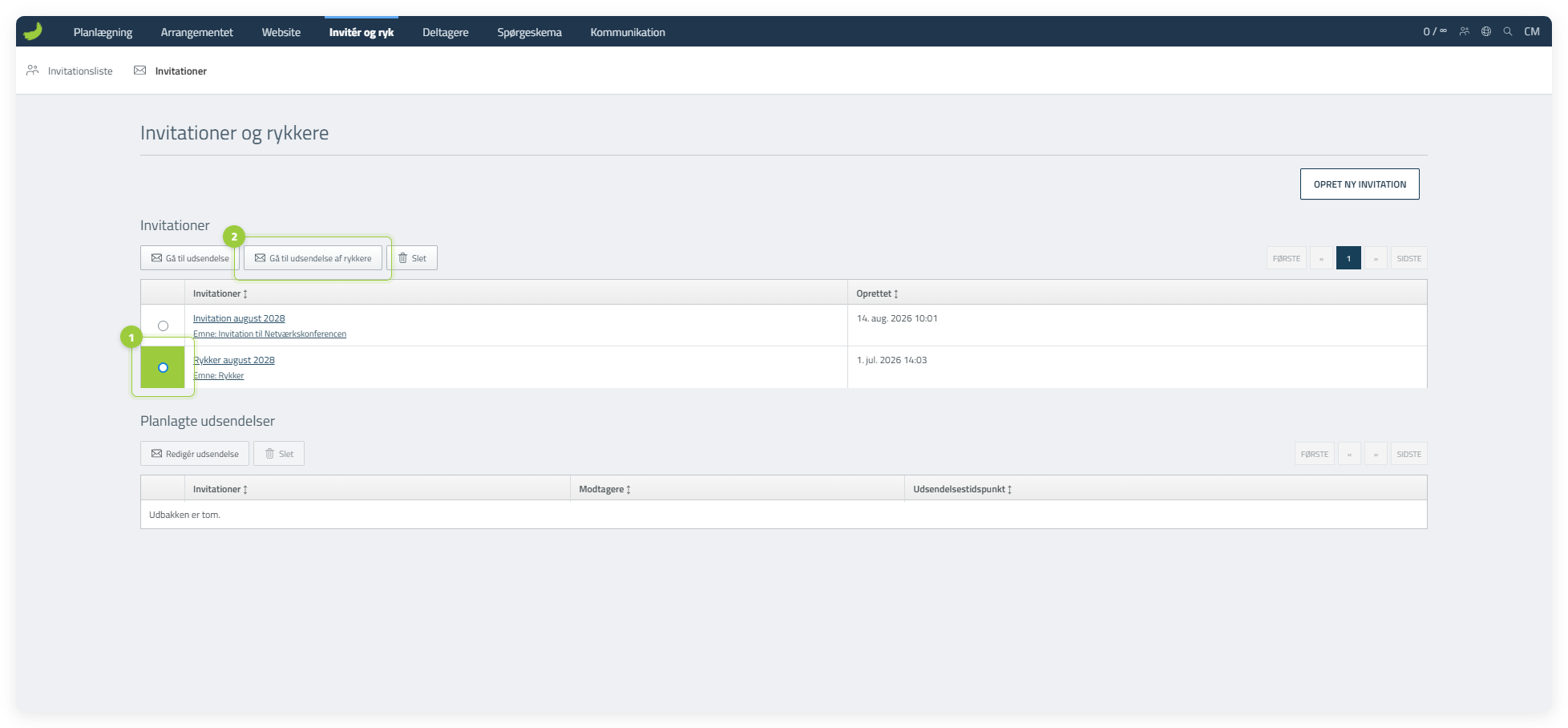Click the Slet trash button under Invitationer
This screenshot has height=728, width=1568.
pyautogui.click(x=412, y=258)
